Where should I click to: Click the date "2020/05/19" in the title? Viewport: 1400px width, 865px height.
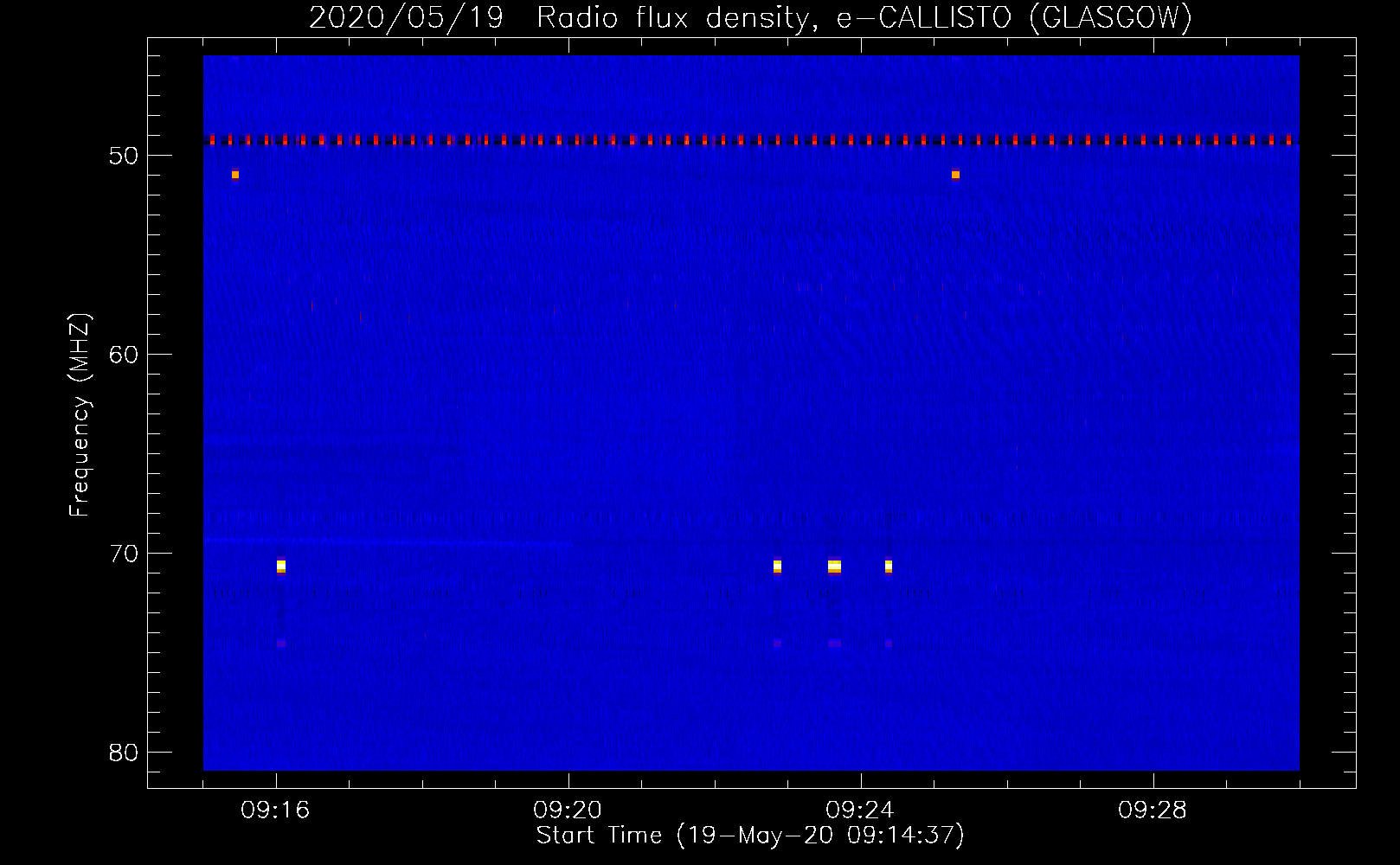click(x=407, y=17)
